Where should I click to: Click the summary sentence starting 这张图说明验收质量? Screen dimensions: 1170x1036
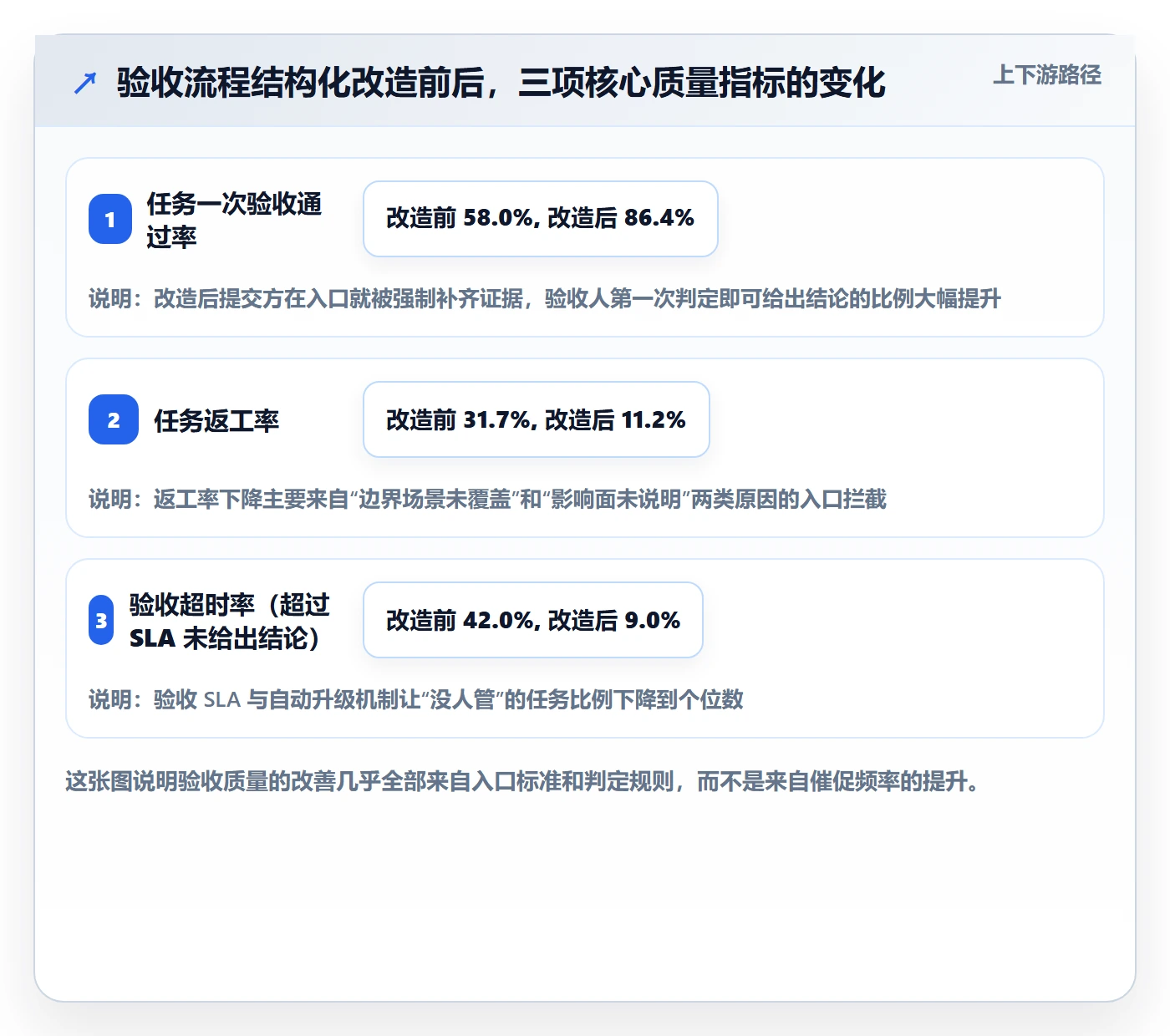(x=523, y=781)
